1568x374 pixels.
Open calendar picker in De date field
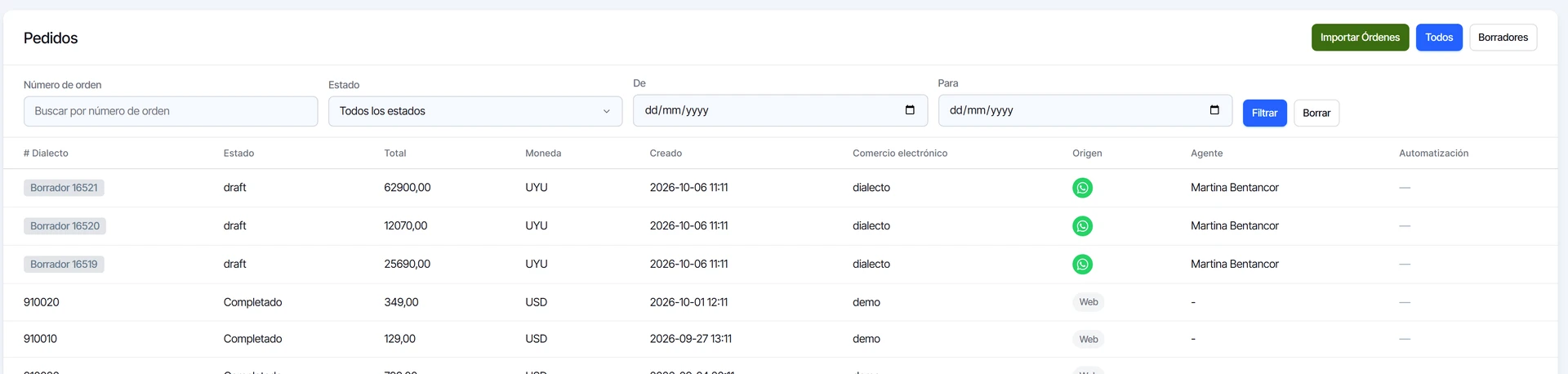(910, 110)
